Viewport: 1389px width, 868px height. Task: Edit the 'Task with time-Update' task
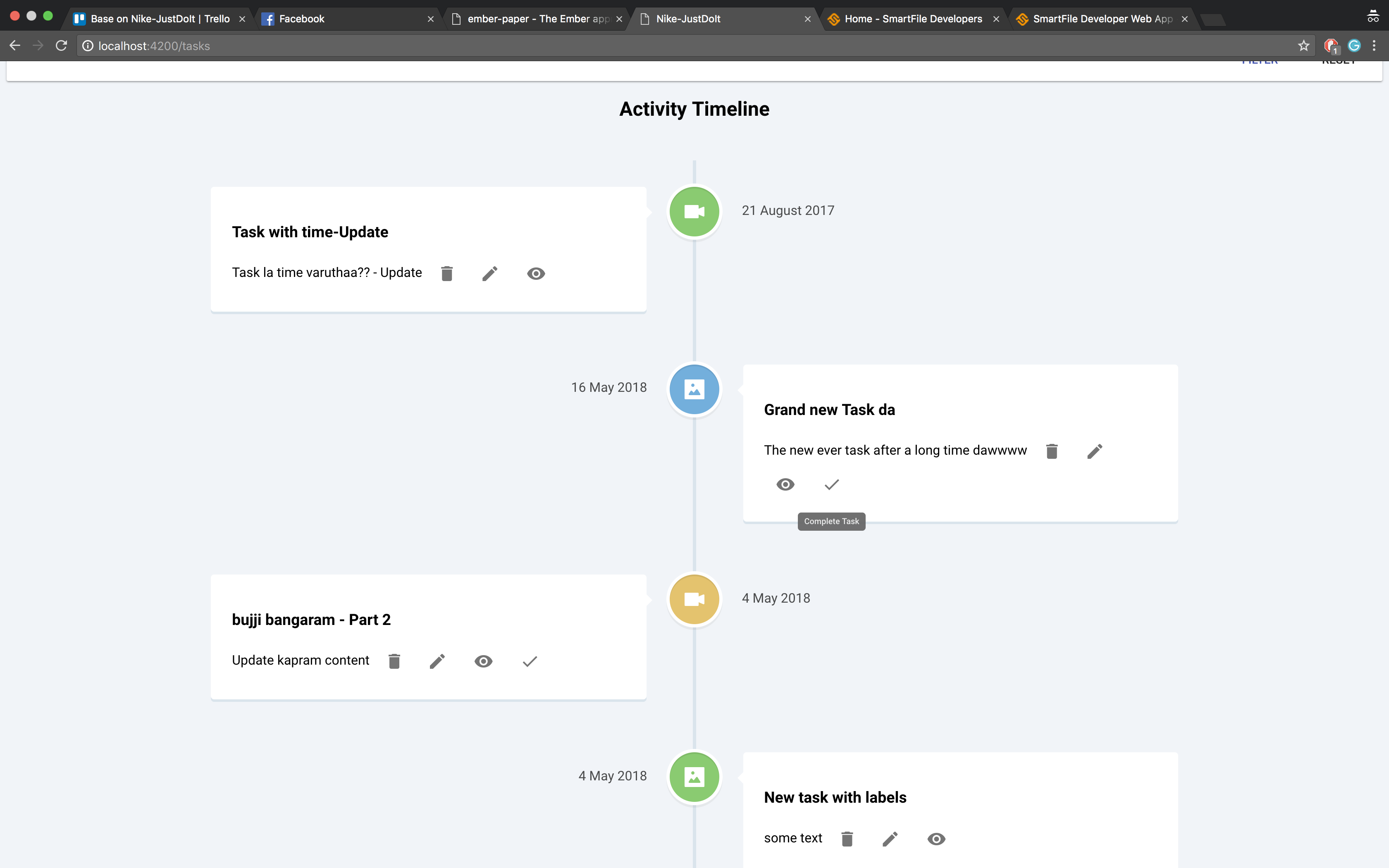click(x=489, y=274)
